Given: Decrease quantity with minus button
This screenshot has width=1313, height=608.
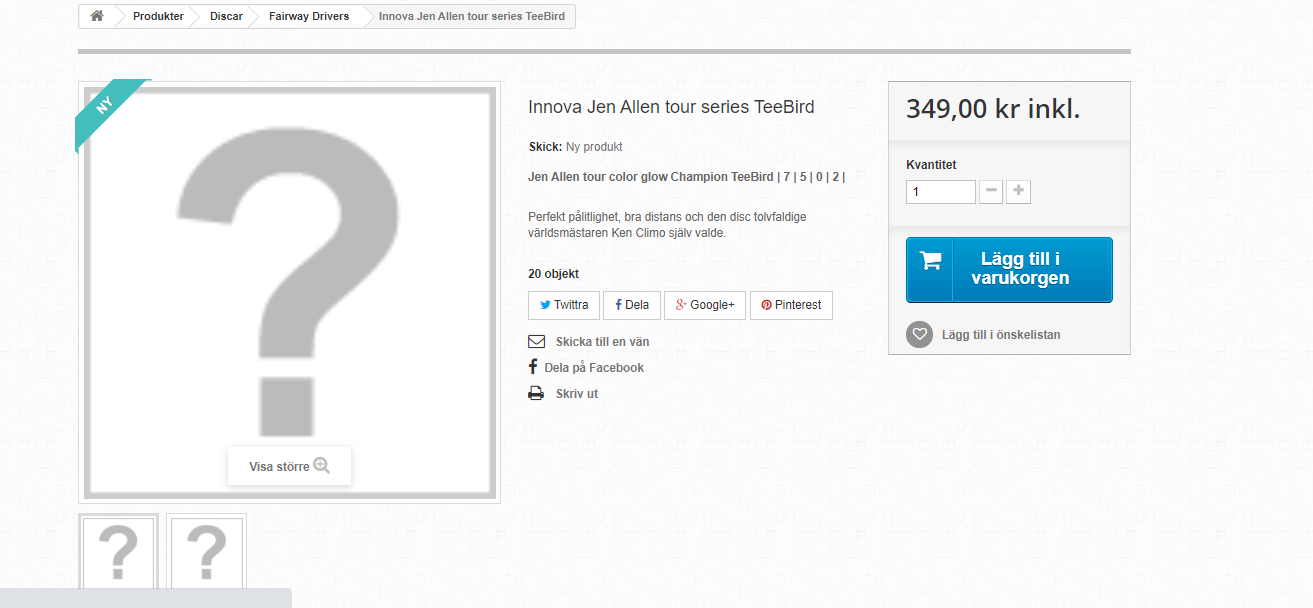Looking at the screenshot, I should 991,192.
